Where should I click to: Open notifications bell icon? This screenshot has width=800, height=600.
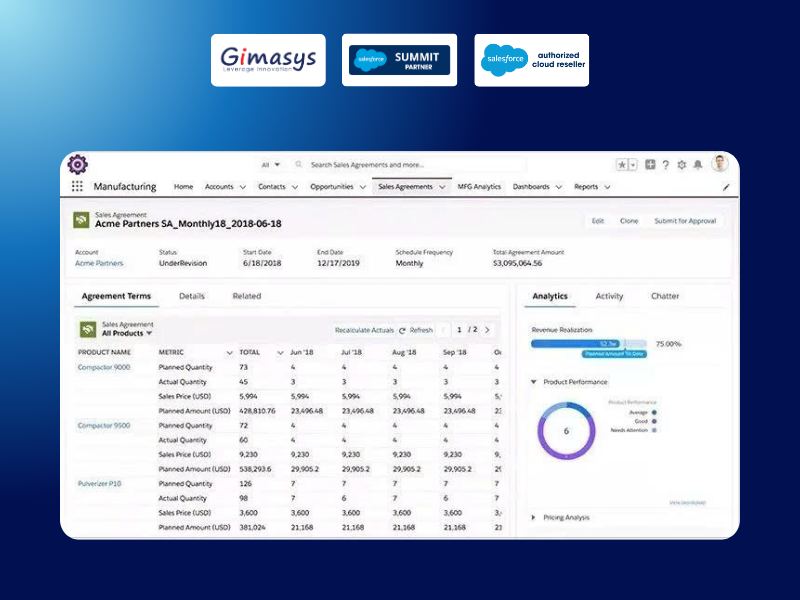[698, 164]
